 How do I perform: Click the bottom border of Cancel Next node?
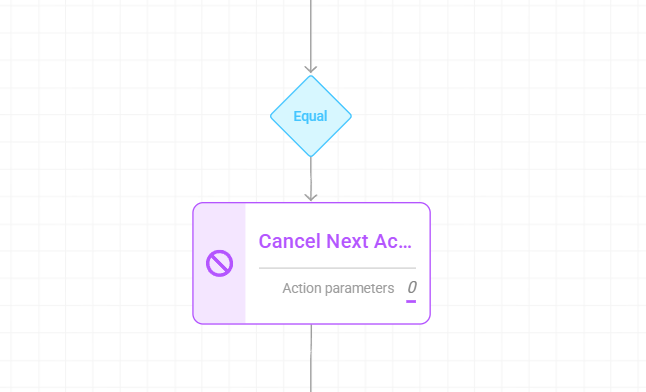[x=311, y=324]
